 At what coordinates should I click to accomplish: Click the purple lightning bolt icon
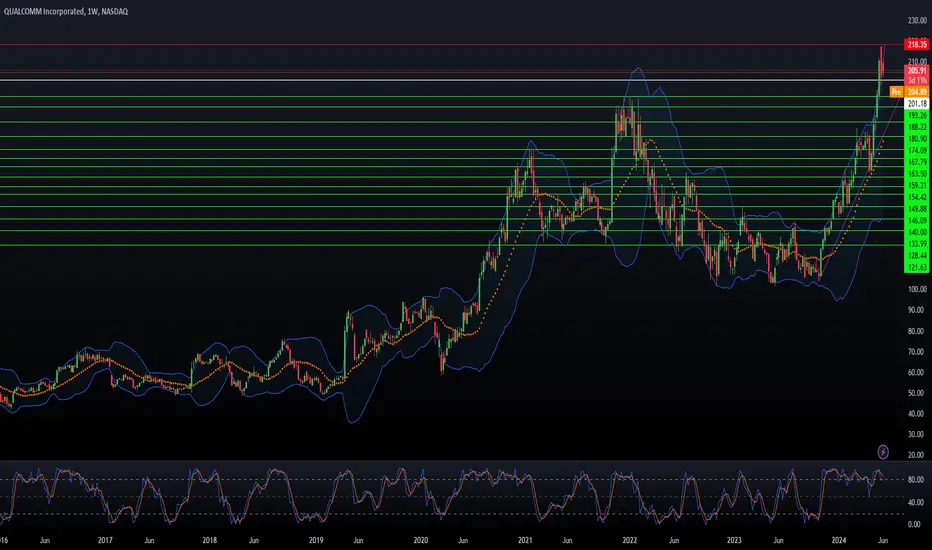pyautogui.click(x=883, y=452)
